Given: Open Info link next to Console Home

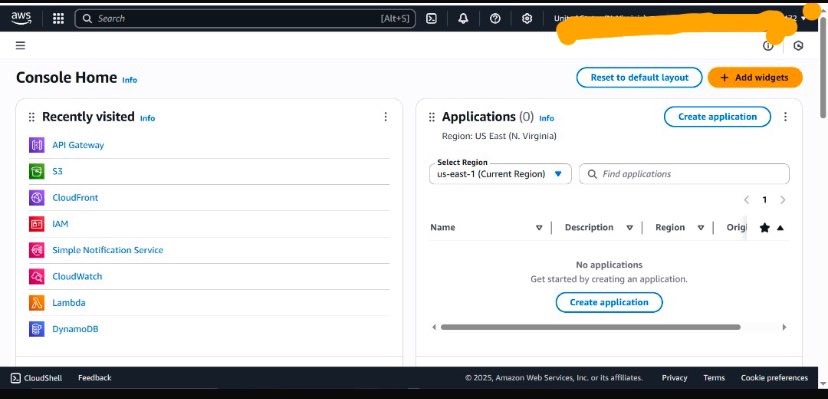Looking at the screenshot, I should (x=129, y=80).
